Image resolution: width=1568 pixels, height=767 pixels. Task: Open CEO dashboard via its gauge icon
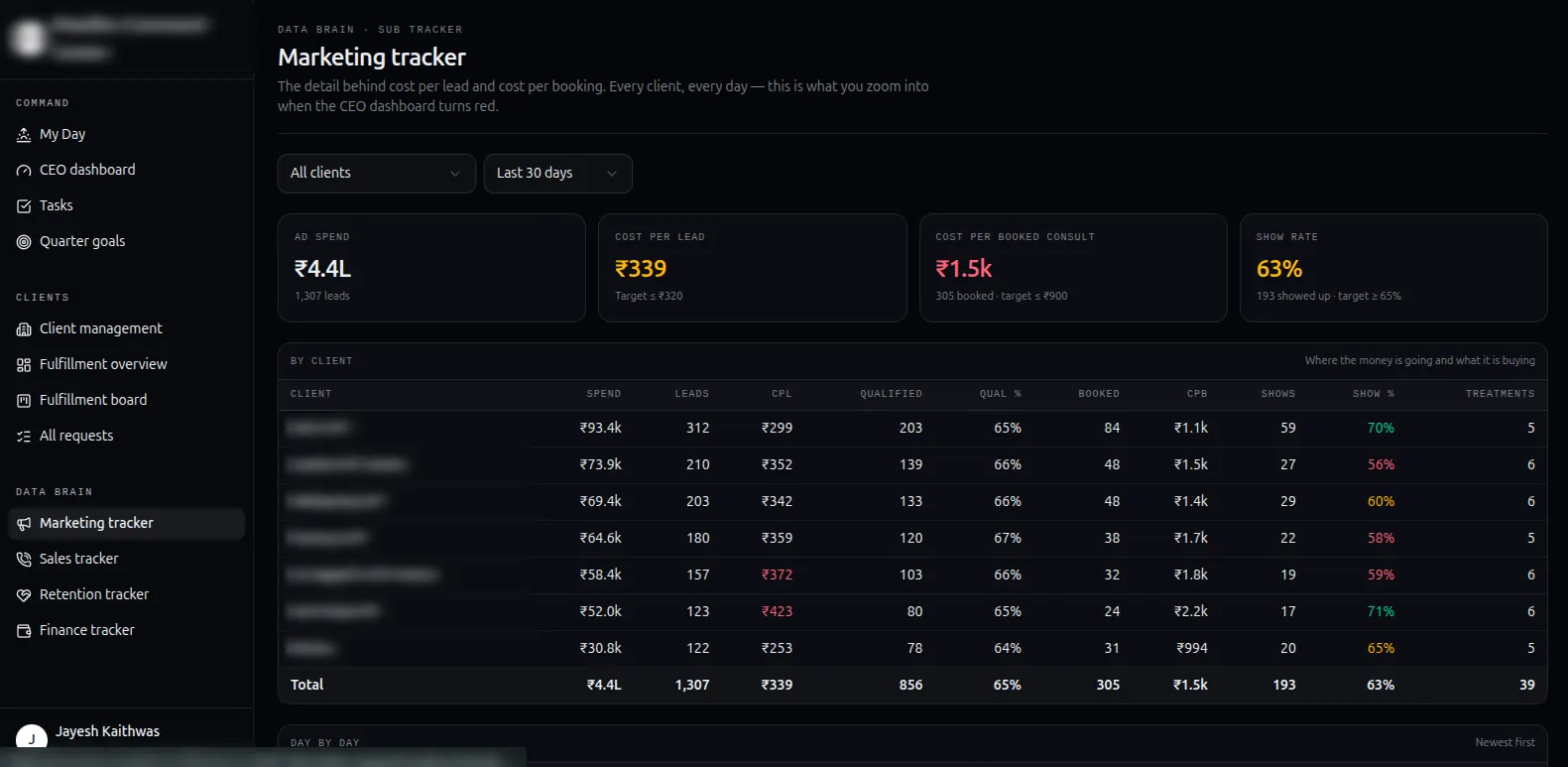24,171
